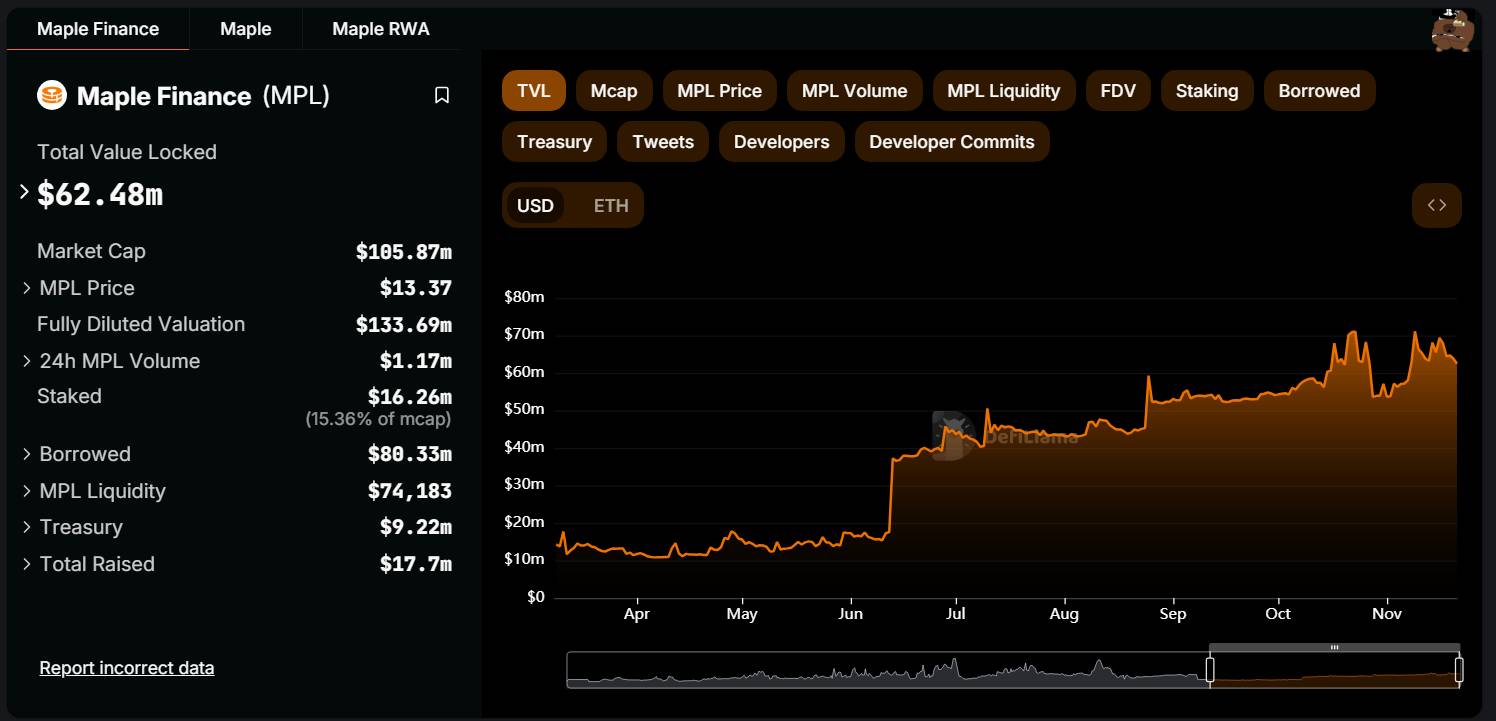Open the Report incorrect data link

pos(127,667)
